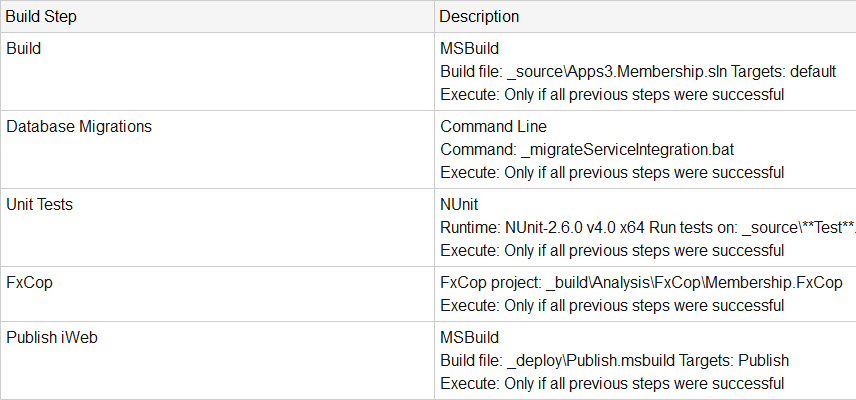Click the FxCop project path text

coord(641,283)
